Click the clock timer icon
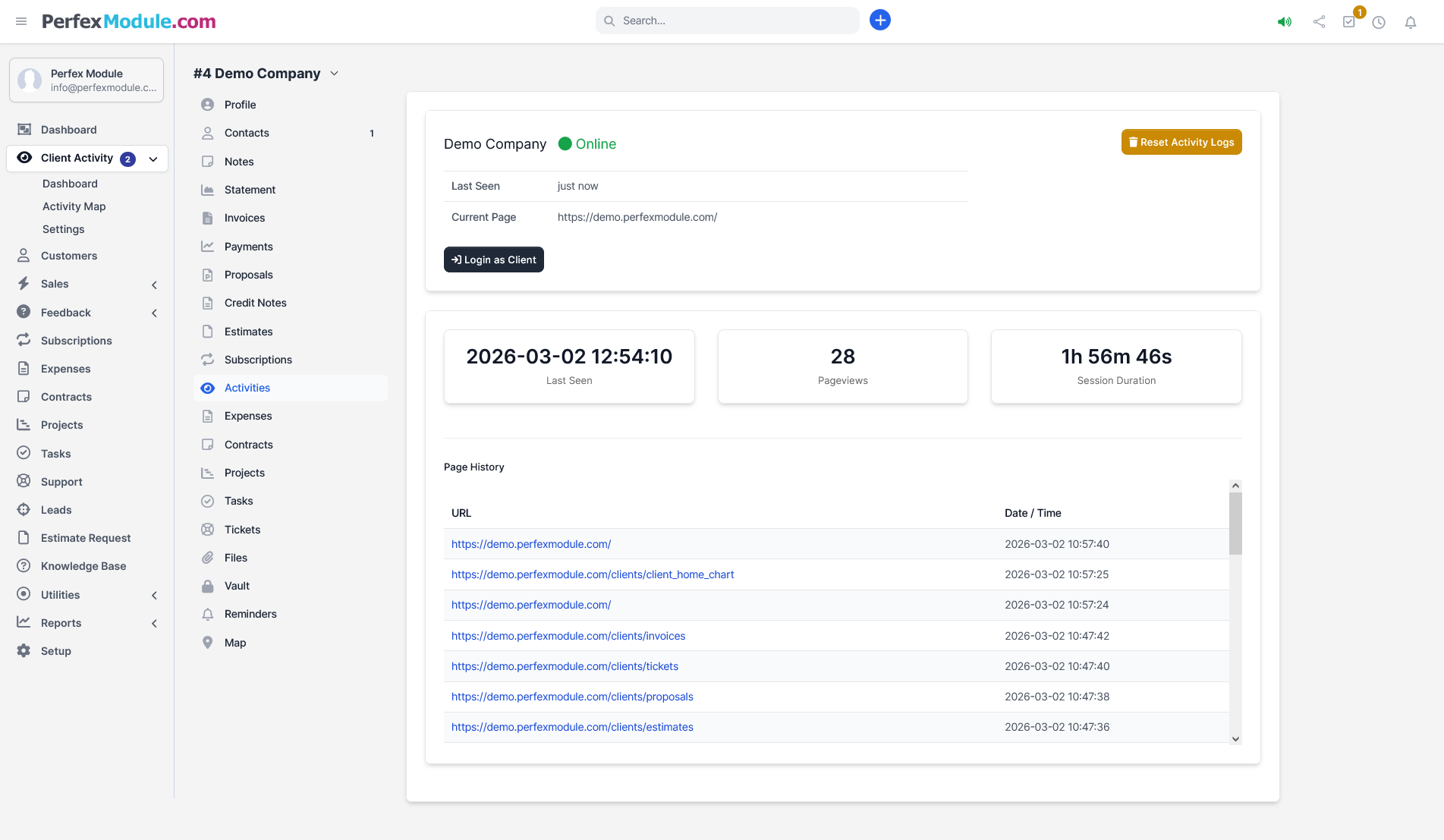The width and height of the screenshot is (1444, 840). tap(1379, 22)
